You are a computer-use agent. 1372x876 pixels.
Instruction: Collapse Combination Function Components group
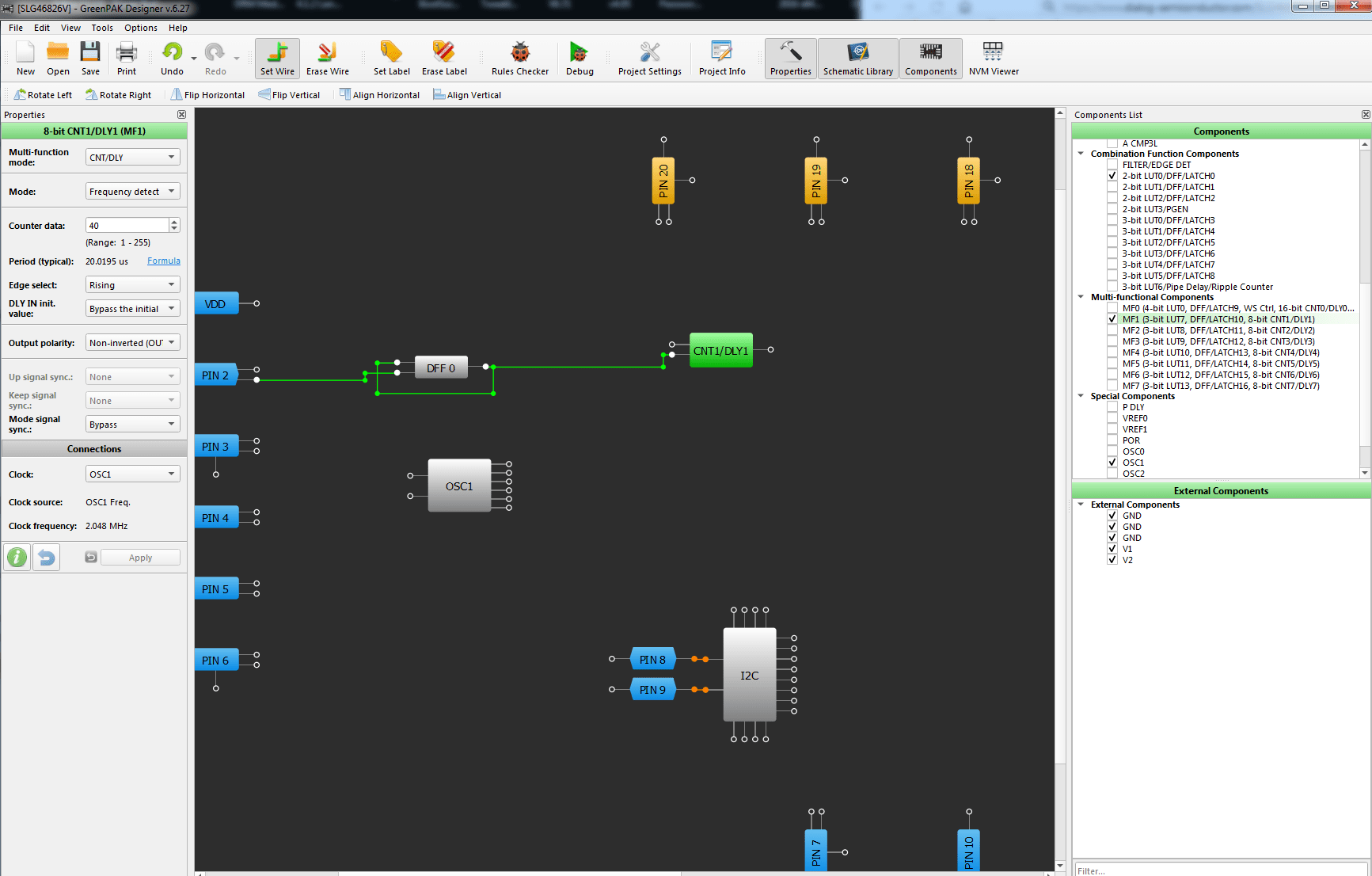point(1081,154)
